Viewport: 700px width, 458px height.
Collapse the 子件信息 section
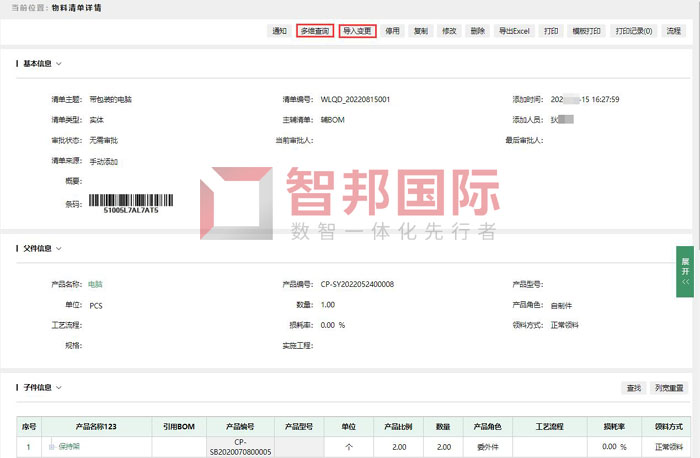click(59, 387)
